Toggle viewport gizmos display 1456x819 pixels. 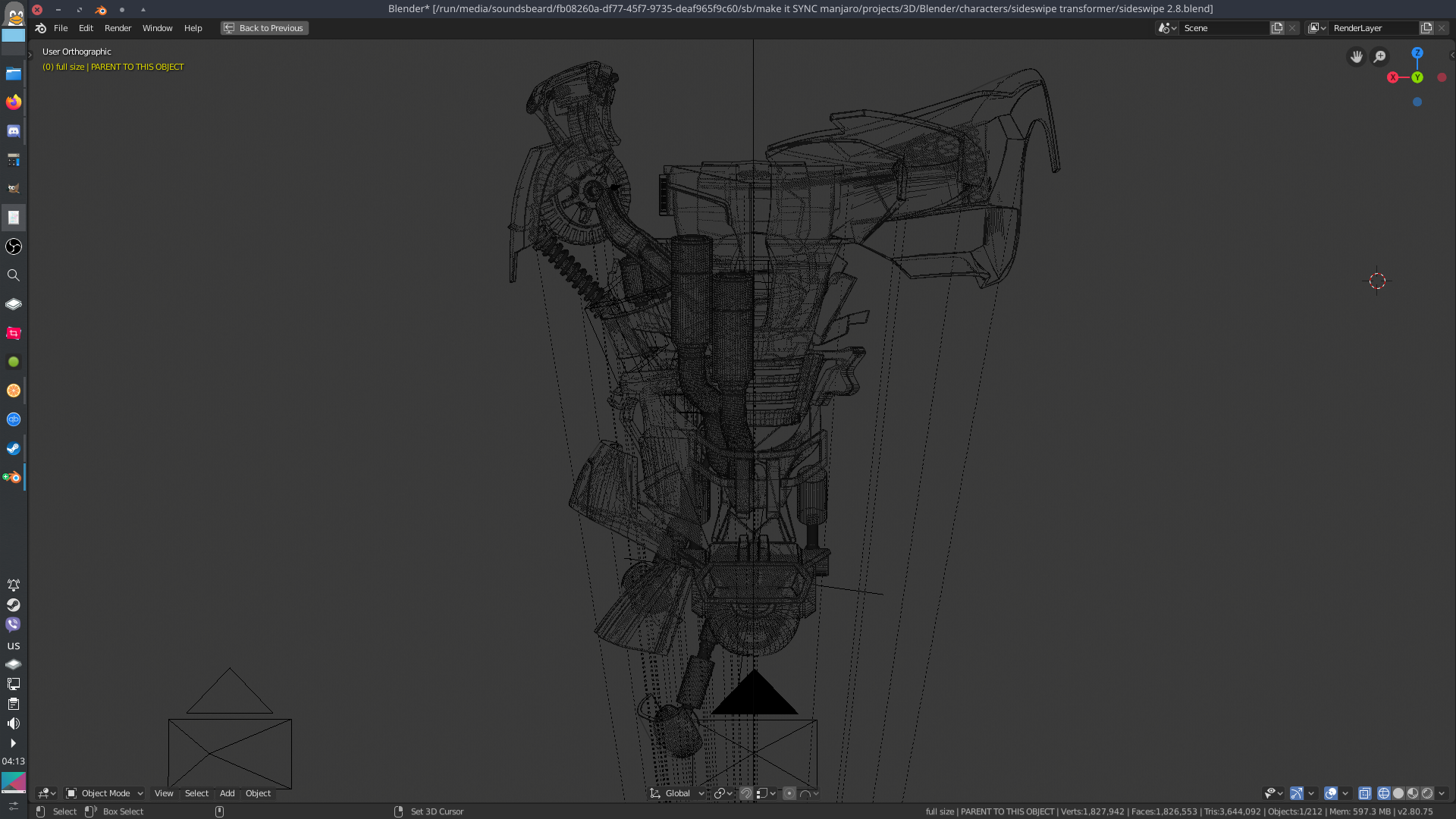[x=1297, y=793]
